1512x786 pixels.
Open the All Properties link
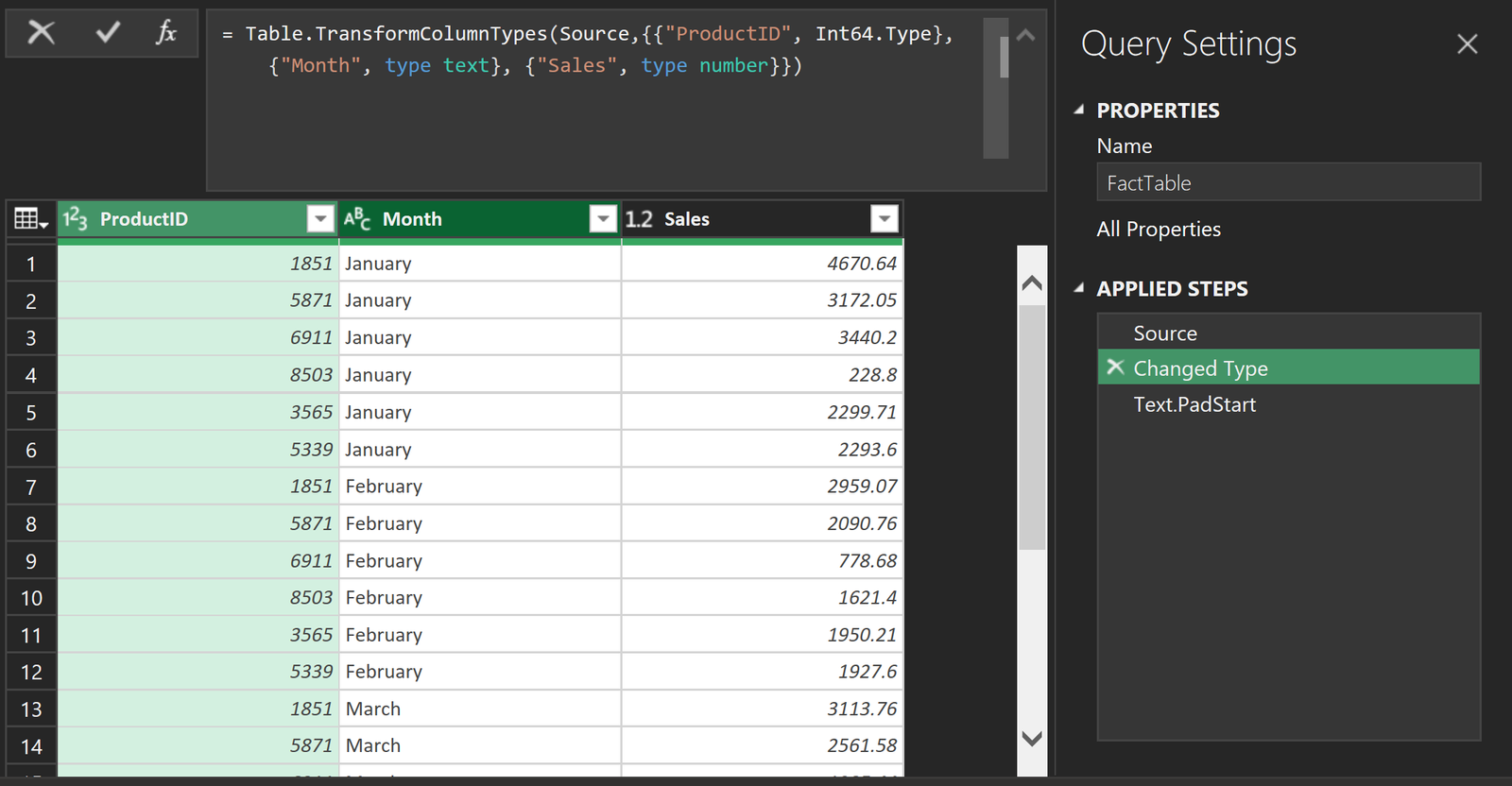click(x=1159, y=230)
